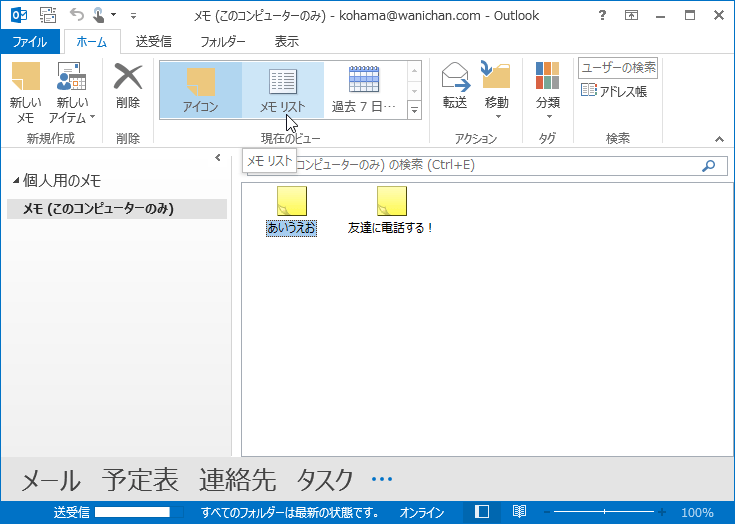The width and height of the screenshot is (735, 524).
Task: Go to メール in navigation bar
Action: 51,480
